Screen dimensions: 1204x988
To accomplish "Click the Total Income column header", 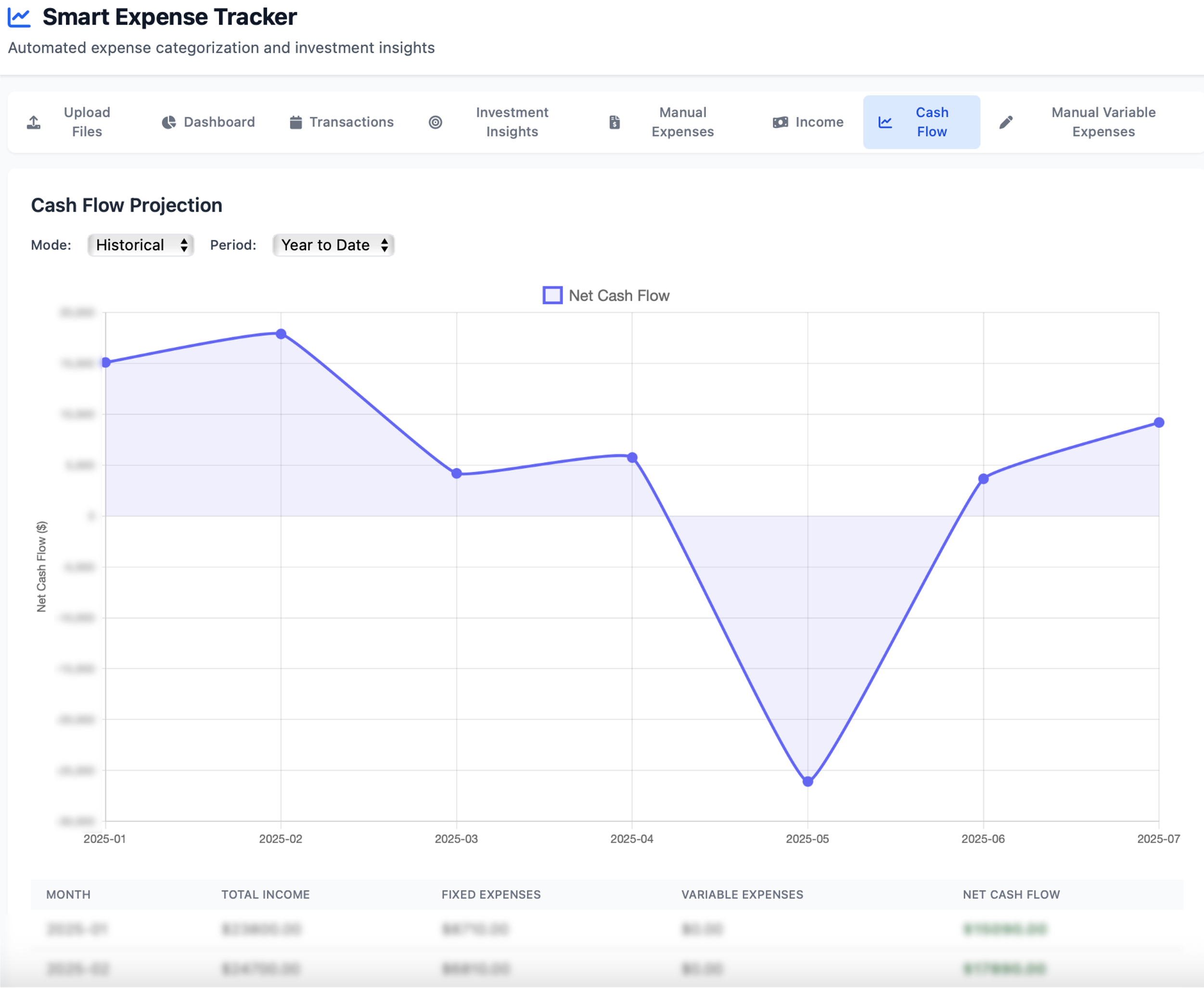I will [265, 894].
